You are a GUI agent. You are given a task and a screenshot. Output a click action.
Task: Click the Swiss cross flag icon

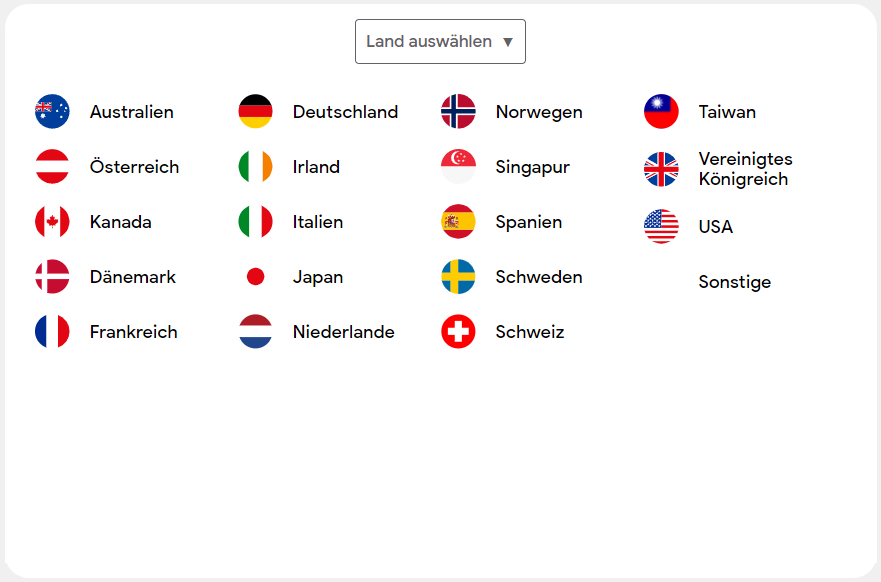pos(458,331)
